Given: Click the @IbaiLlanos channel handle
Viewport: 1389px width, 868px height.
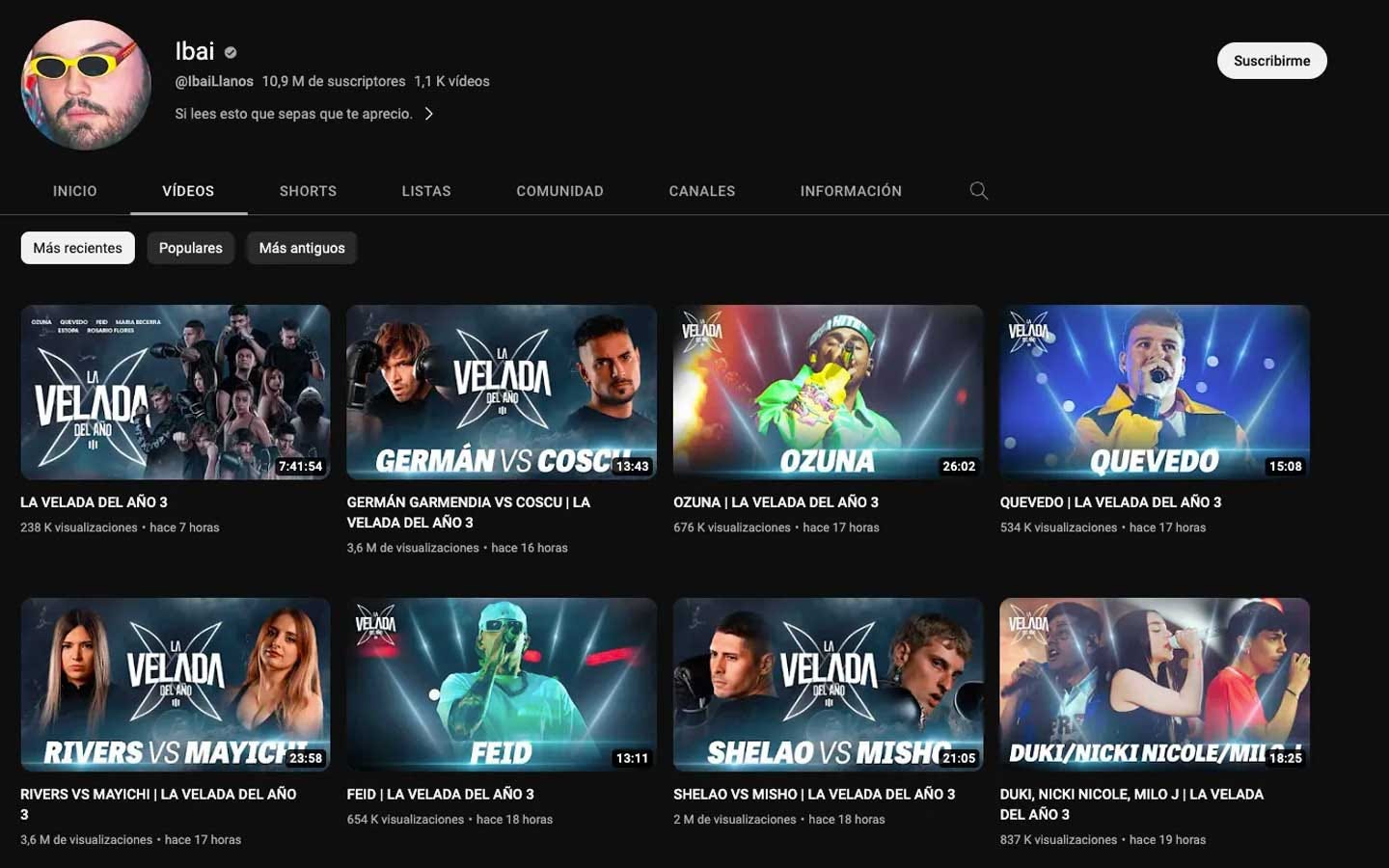Looking at the screenshot, I should [x=214, y=82].
